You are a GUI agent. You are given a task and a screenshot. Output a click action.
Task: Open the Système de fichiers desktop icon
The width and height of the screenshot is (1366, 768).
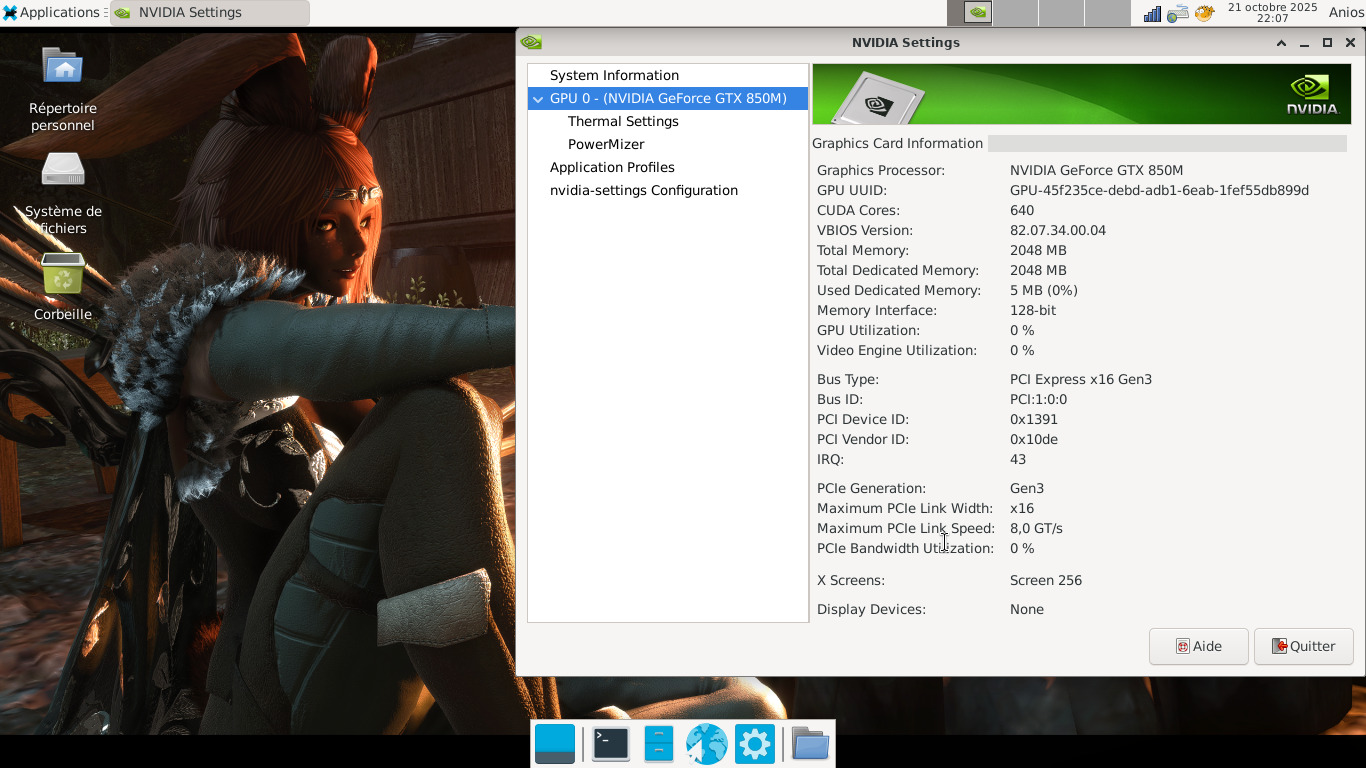(x=63, y=193)
